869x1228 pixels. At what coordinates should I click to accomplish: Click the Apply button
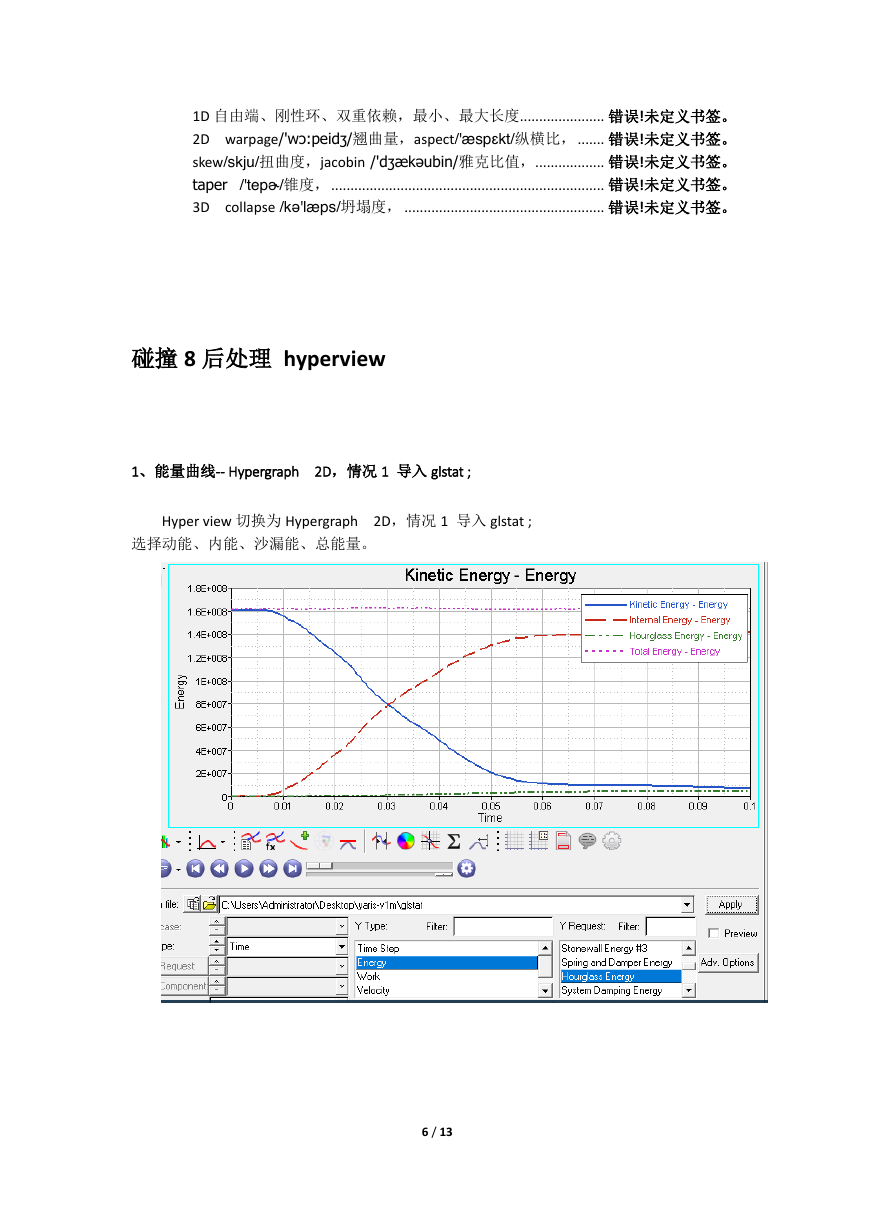[731, 904]
